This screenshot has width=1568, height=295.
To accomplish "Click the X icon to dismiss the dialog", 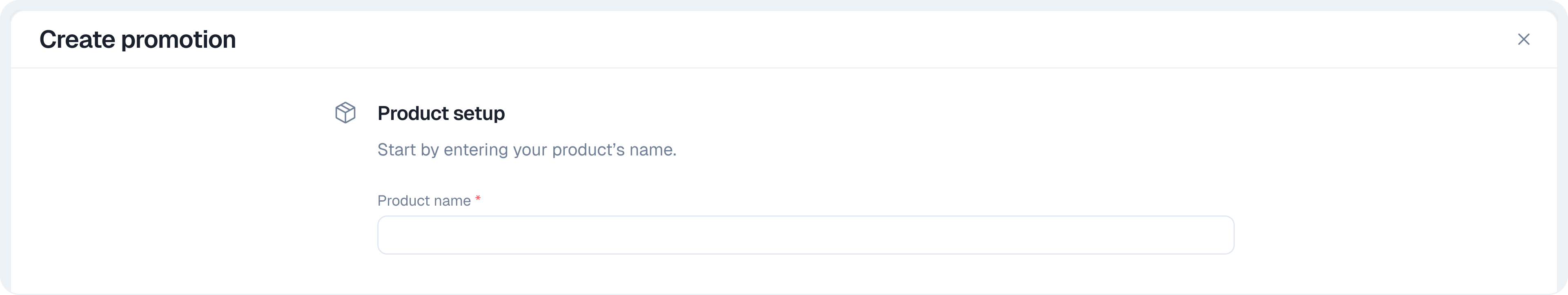I will (1524, 39).
